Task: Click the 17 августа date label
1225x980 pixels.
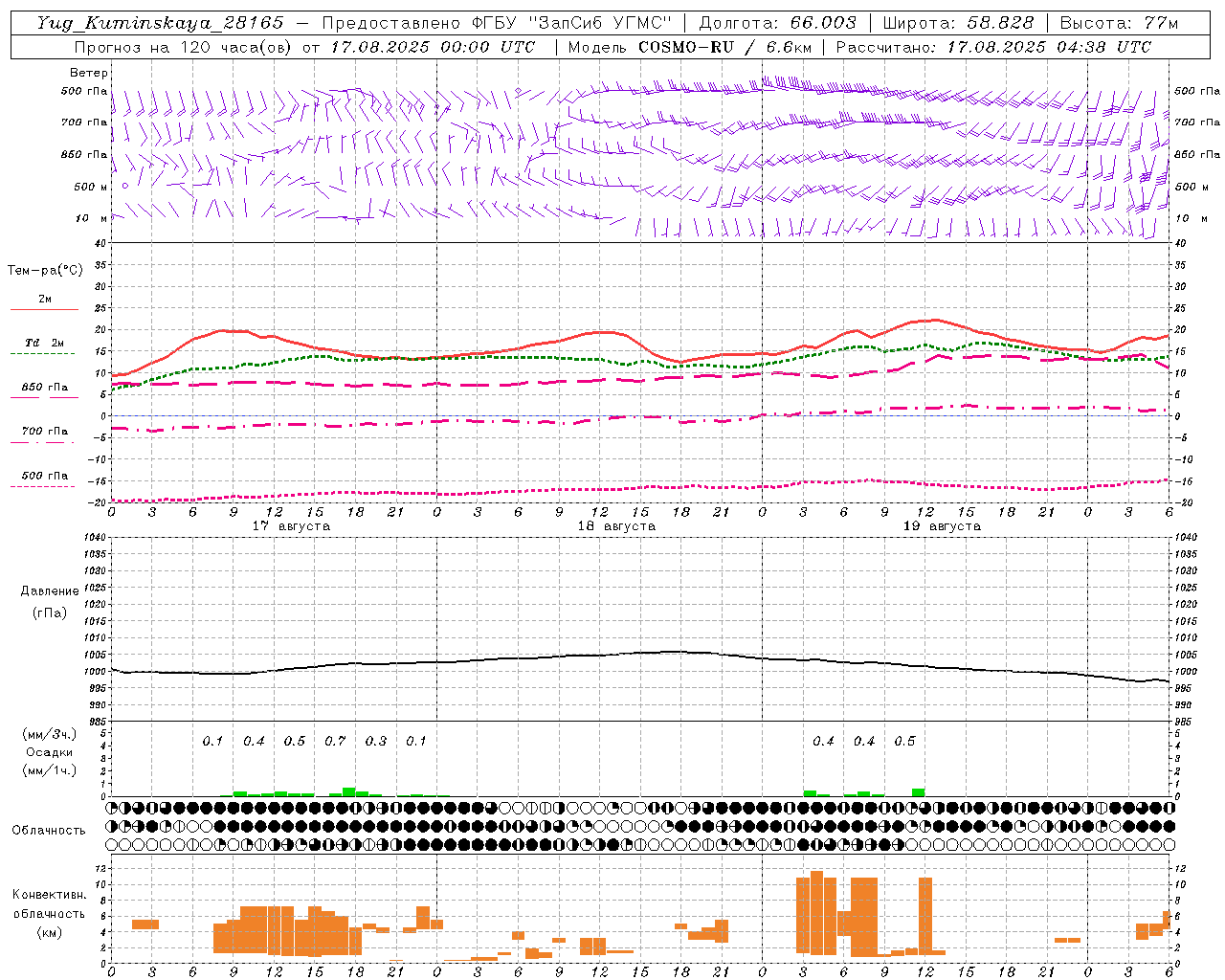Action: [291, 526]
